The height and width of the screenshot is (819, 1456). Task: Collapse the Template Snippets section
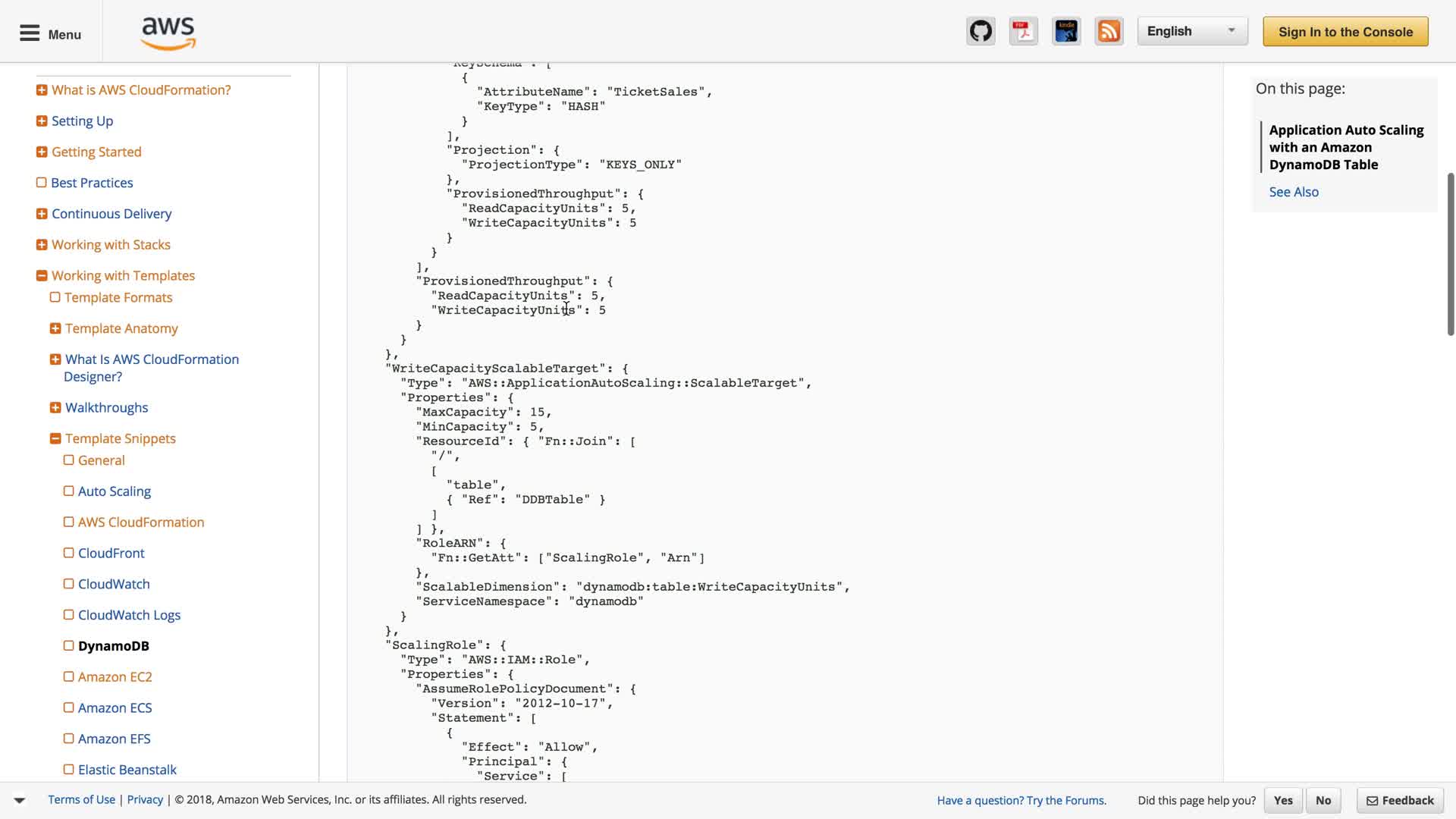pyautogui.click(x=55, y=438)
